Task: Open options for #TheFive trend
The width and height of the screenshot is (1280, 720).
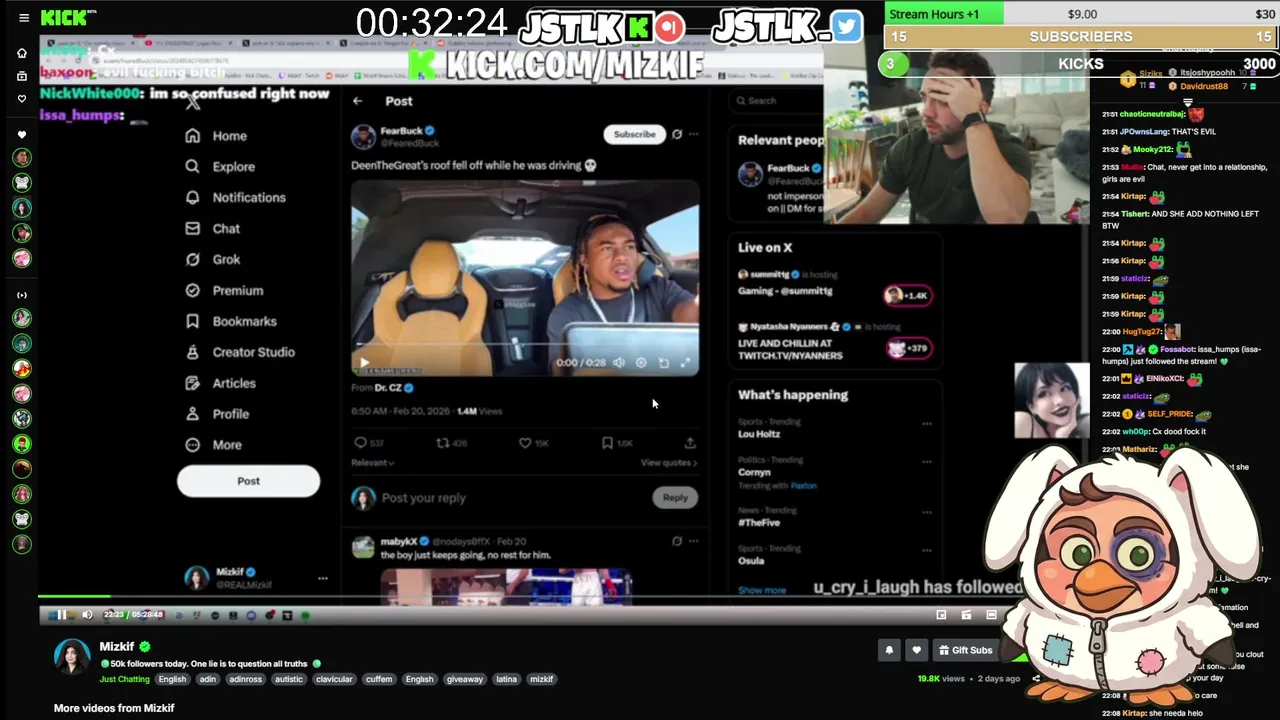Action: click(927, 512)
